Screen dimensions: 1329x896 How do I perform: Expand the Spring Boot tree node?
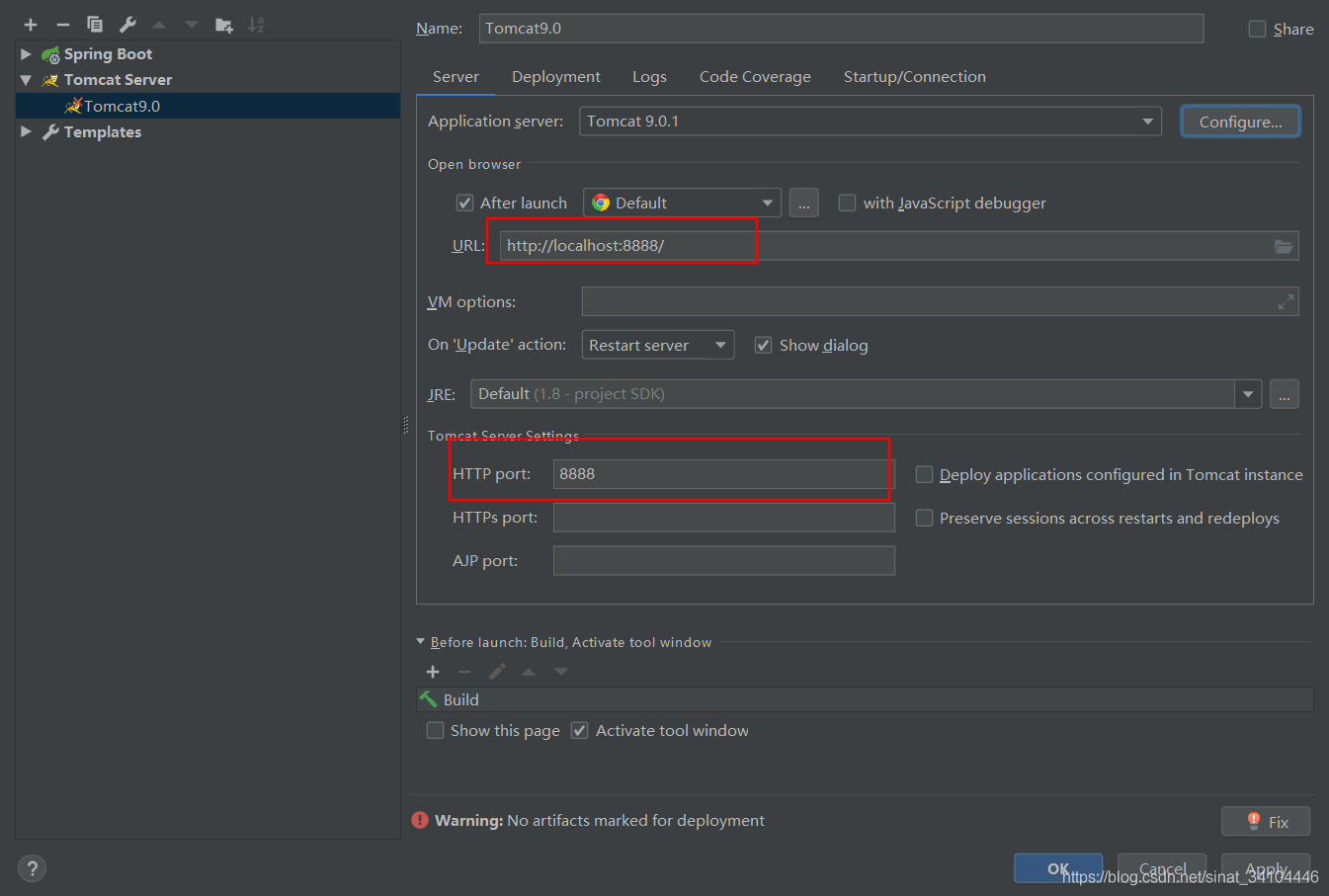tap(26, 54)
